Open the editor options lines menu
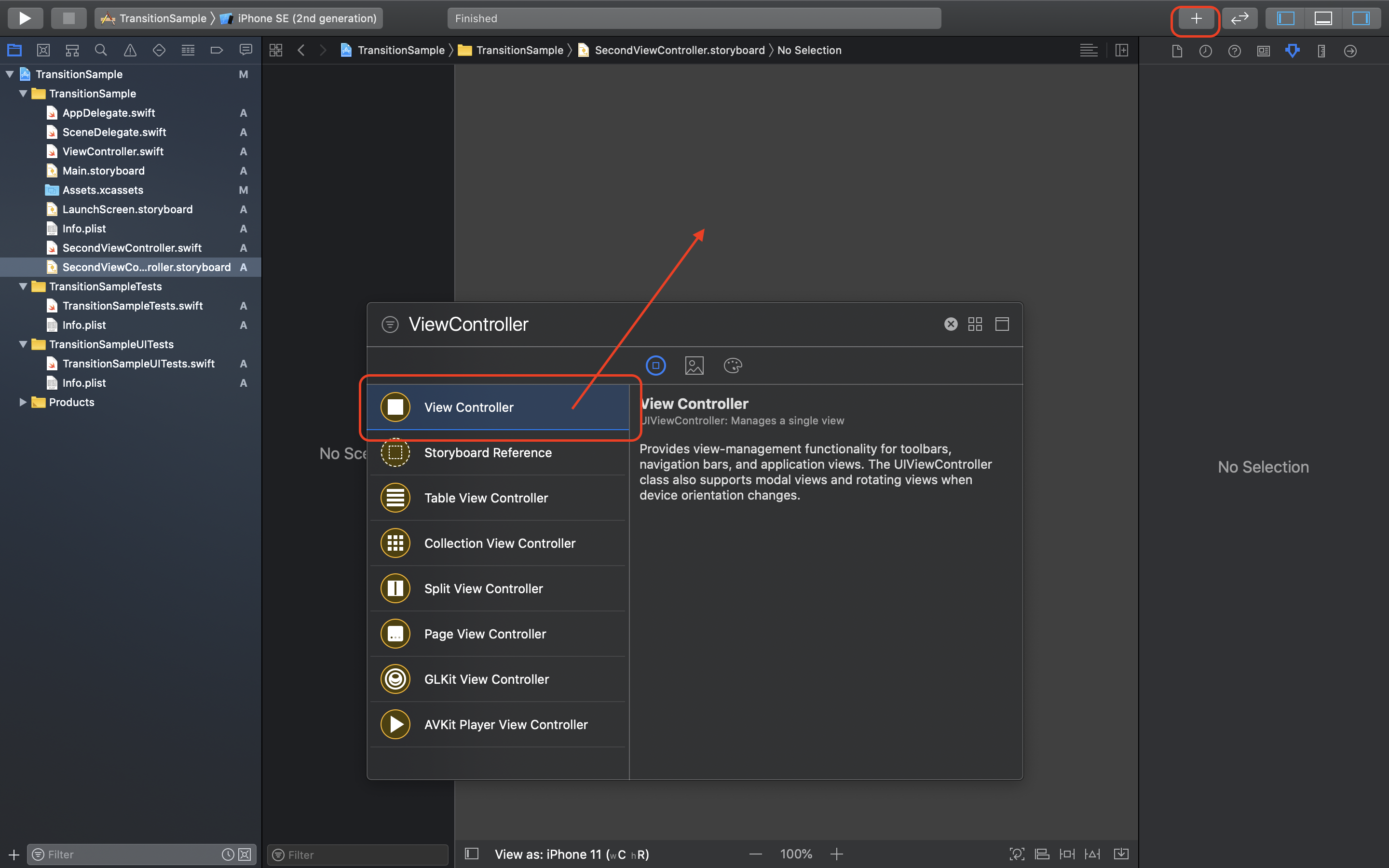This screenshot has height=868, width=1389. 1088,51
